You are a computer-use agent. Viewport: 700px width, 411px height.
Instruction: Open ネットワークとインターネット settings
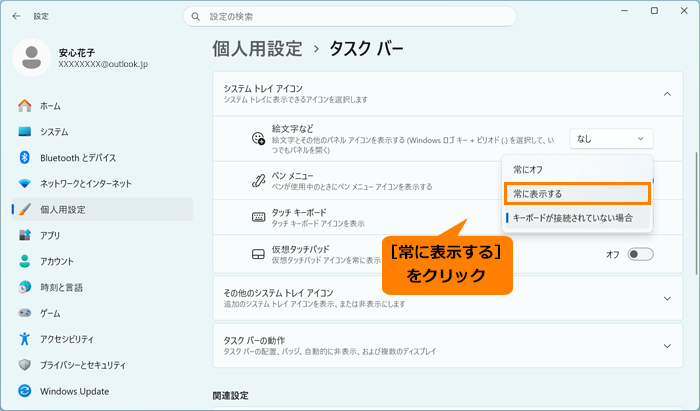tap(102, 183)
